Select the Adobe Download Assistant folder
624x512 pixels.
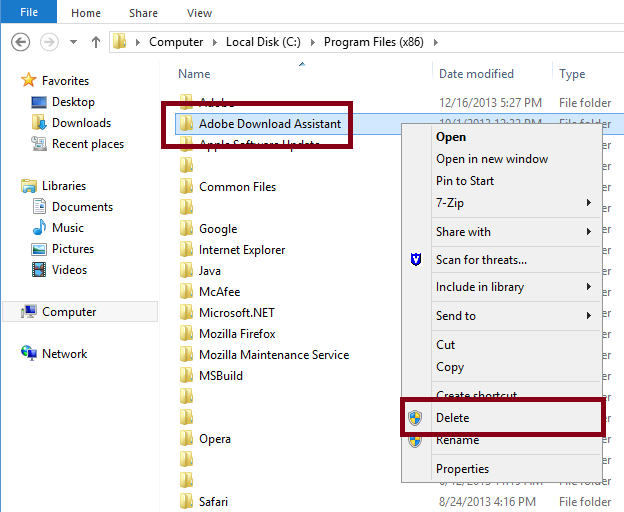270,124
